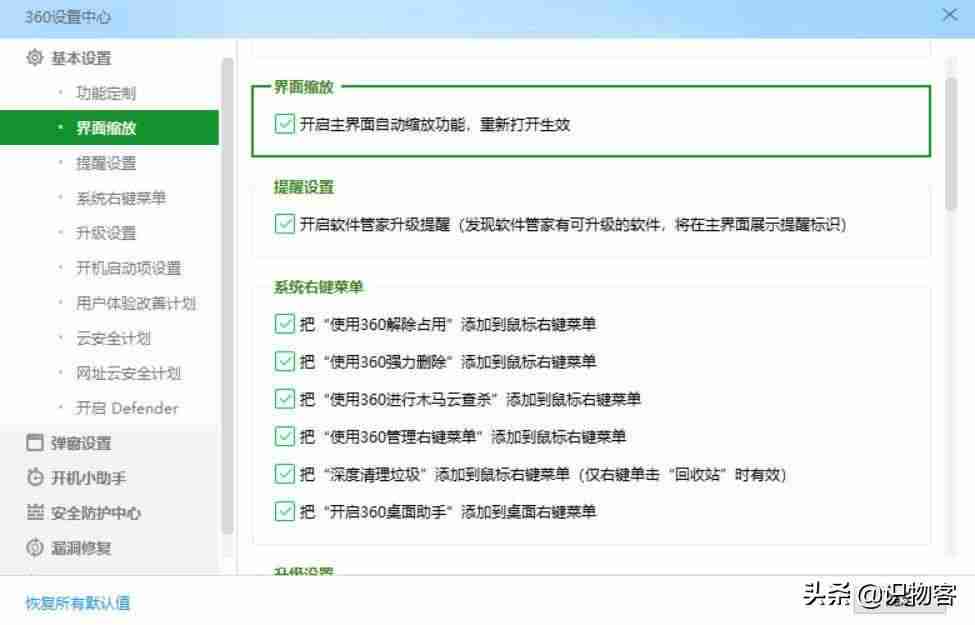Screen dimensions: 975x625
Task: Uncheck 使用360进行木马云查杀 menu option
Action: 284,399
